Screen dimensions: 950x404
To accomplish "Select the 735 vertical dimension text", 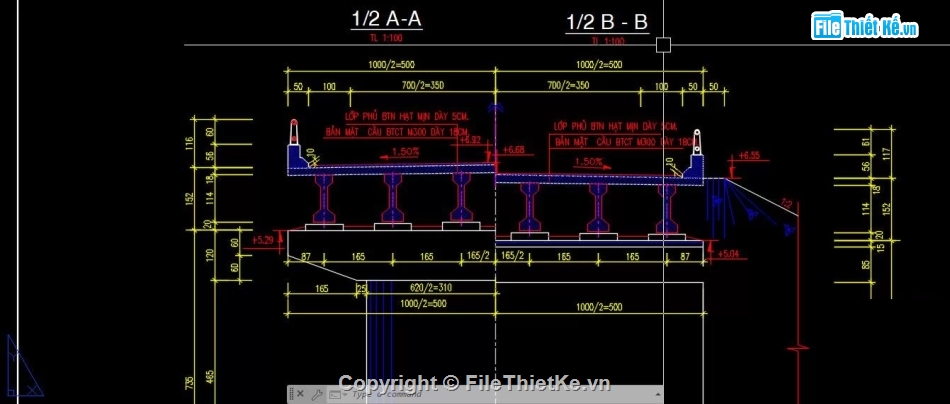I will click(190, 383).
